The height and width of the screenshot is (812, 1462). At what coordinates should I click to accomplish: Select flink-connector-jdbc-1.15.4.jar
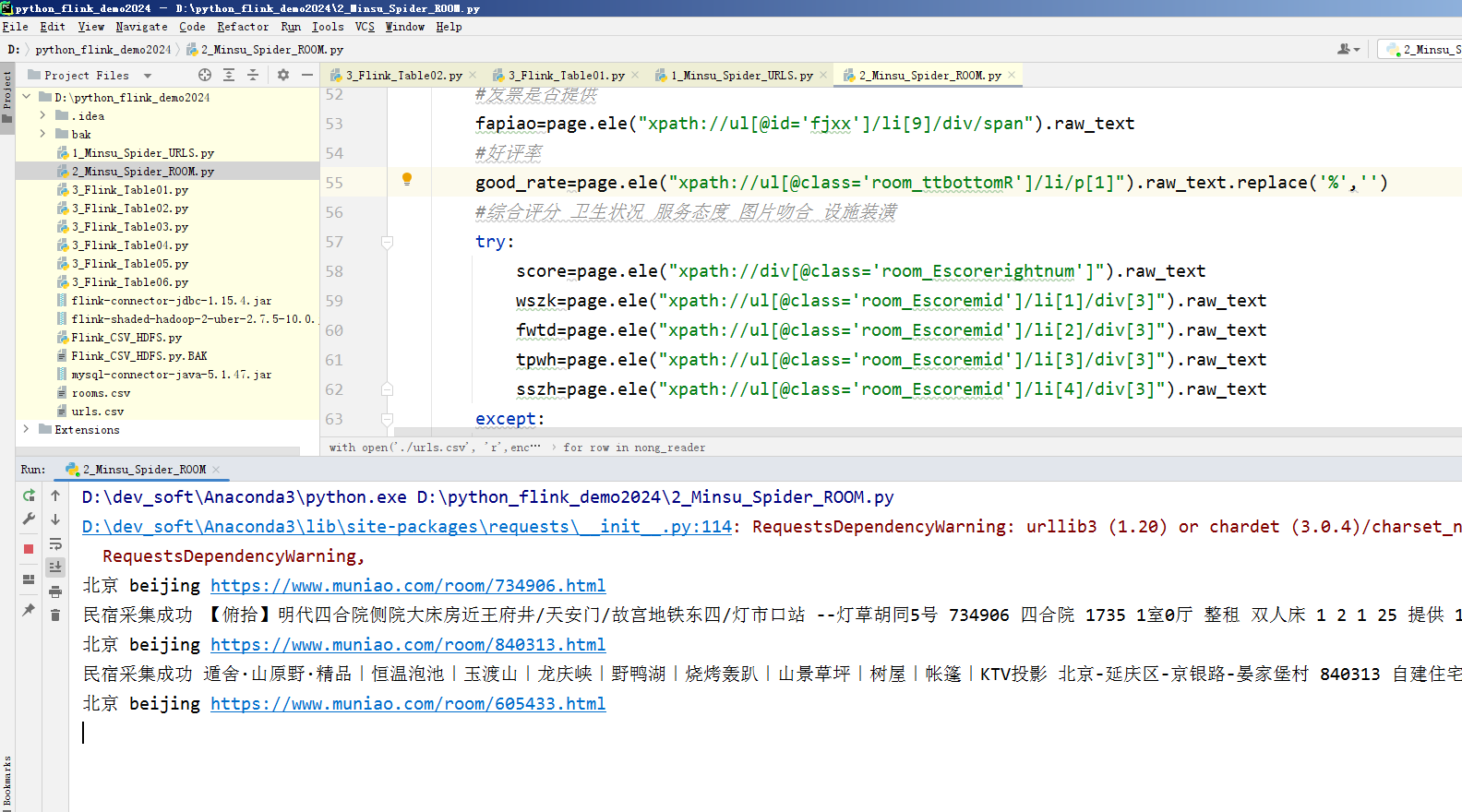pyautogui.click(x=171, y=300)
